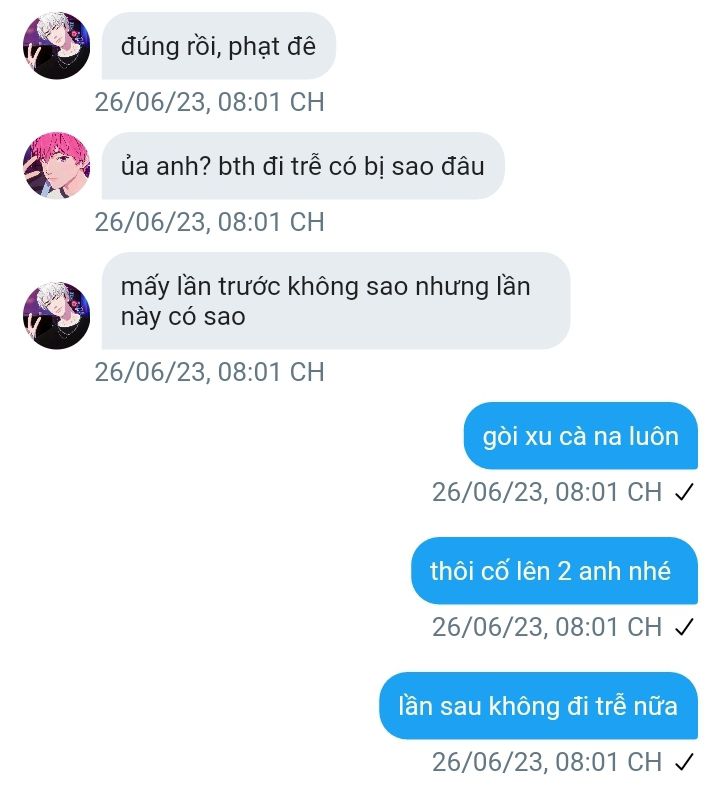
Task: Click the white-haired avatar beside "đúng rồi, phạt đê"
Action: click(x=56, y=46)
